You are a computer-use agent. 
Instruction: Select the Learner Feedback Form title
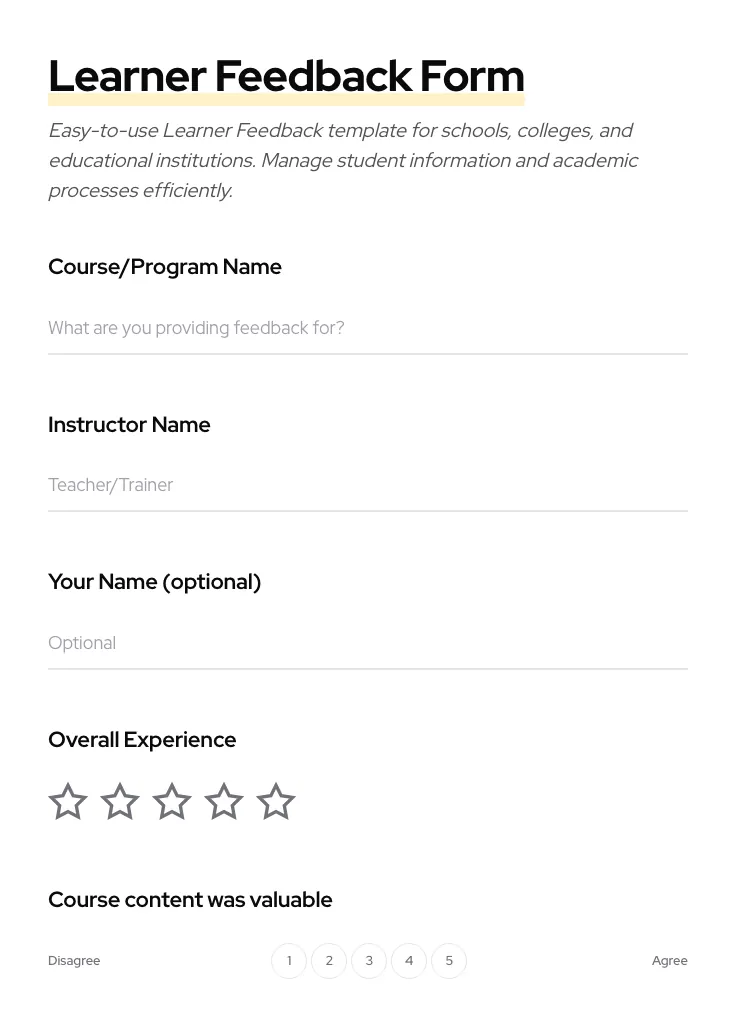pos(286,75)
